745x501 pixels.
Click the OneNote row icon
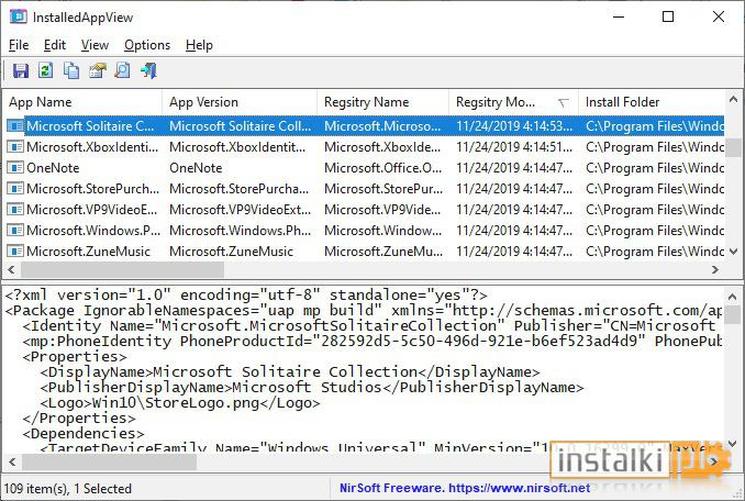tap(15, 168)
